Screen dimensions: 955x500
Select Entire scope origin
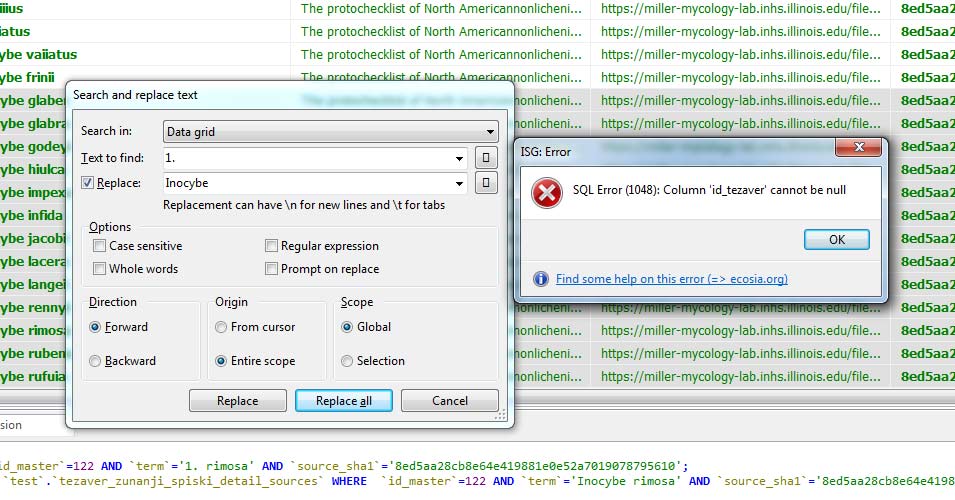coord(221,361)
